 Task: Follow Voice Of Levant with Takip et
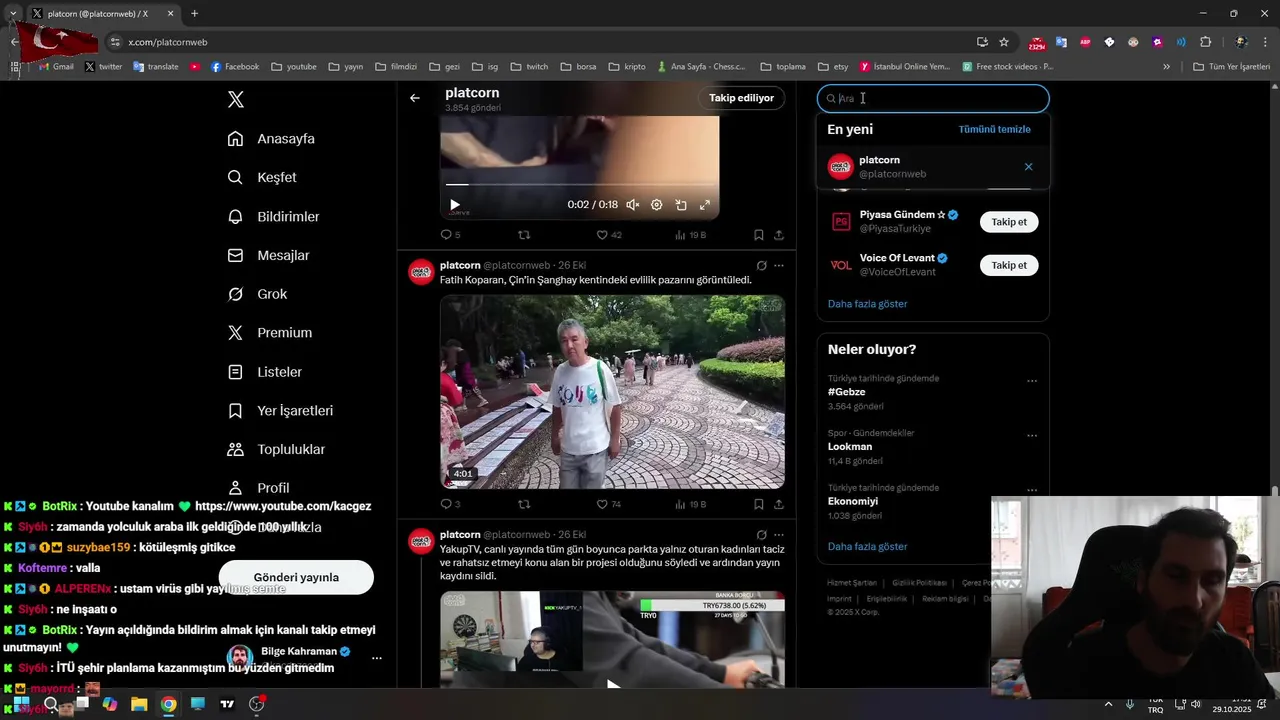[x=1009, y=265]
